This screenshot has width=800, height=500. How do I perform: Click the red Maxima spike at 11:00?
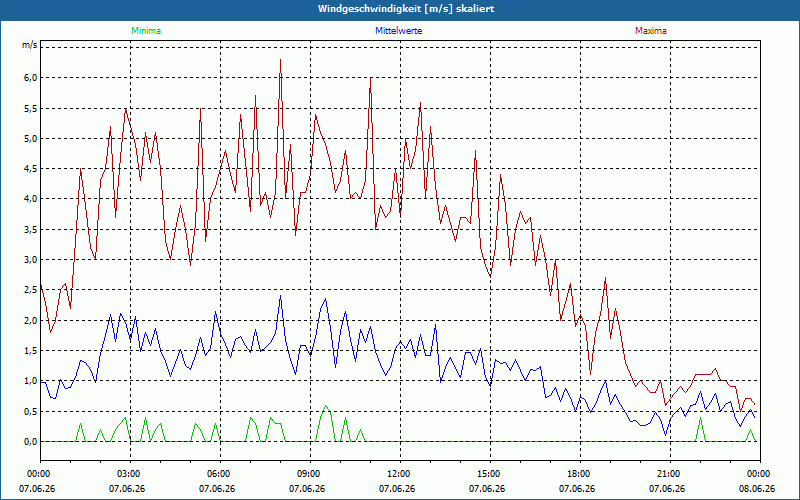pos(370,79)
